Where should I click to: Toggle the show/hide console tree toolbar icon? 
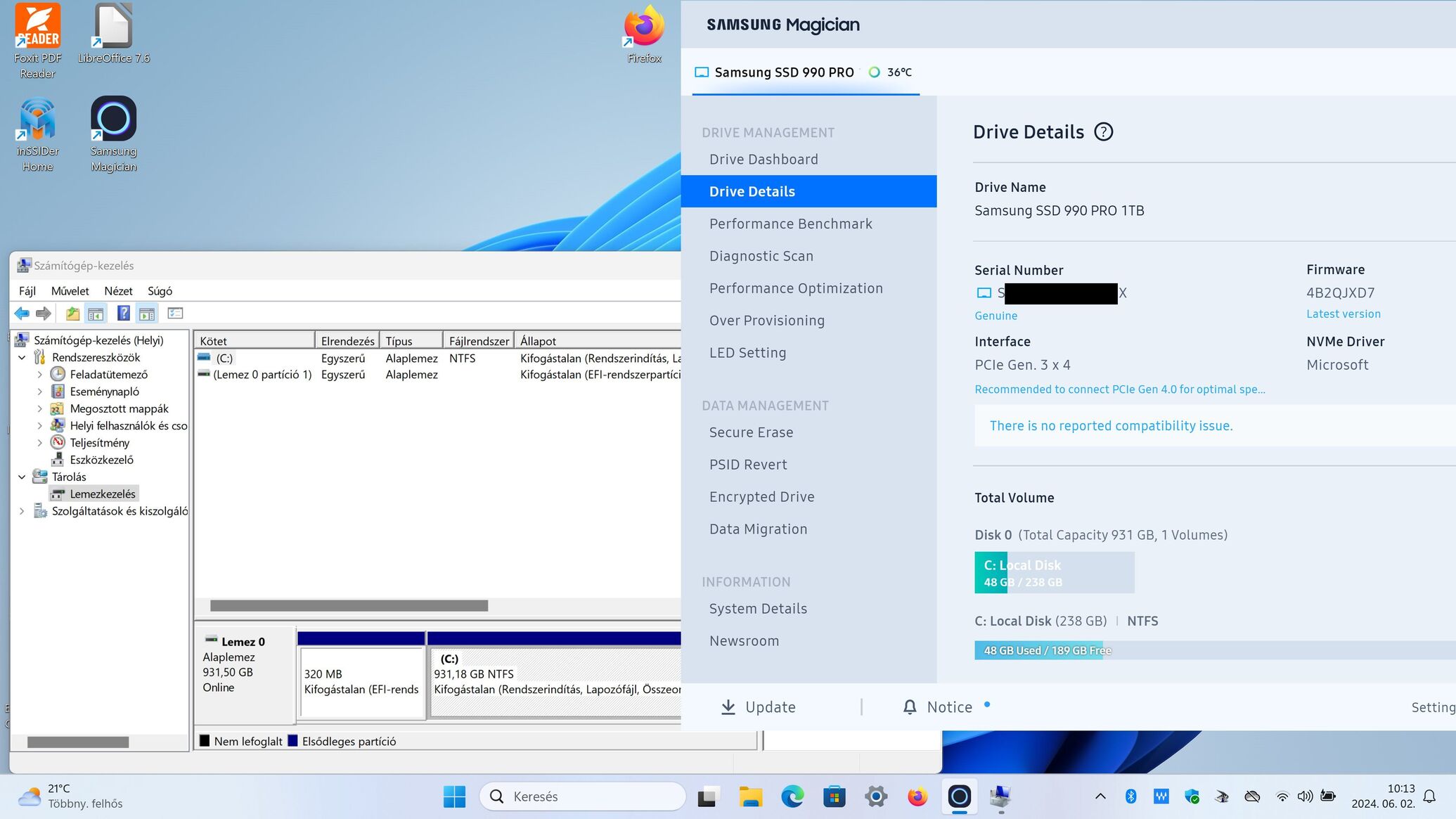coord(96,314)
